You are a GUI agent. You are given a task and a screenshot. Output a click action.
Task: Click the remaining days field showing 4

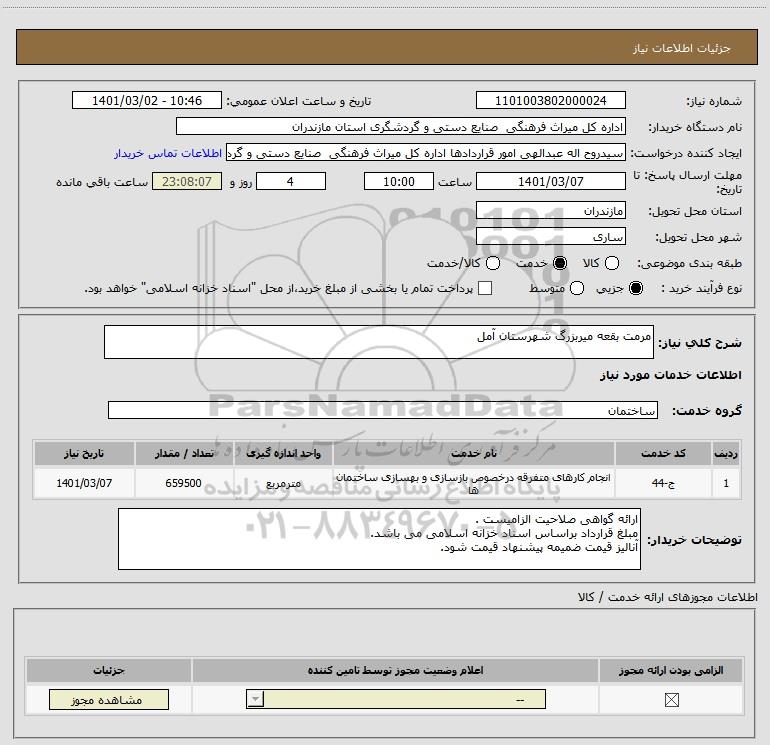[x=291, y=181]
